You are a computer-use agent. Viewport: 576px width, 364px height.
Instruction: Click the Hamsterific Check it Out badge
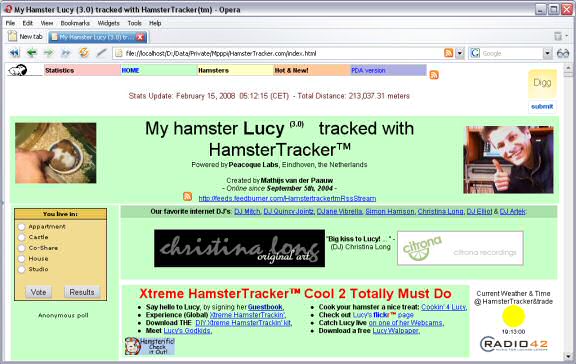click(x=150, y=346)
